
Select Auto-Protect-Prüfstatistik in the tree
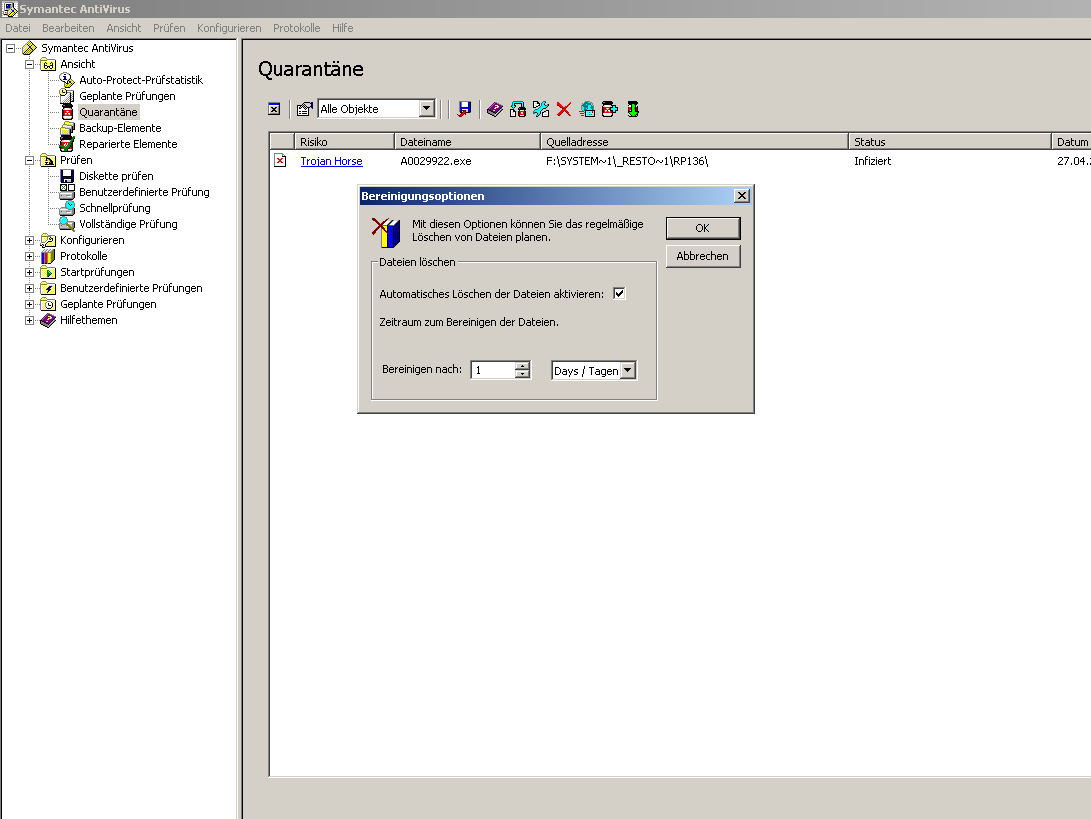(x=141, y=80)
